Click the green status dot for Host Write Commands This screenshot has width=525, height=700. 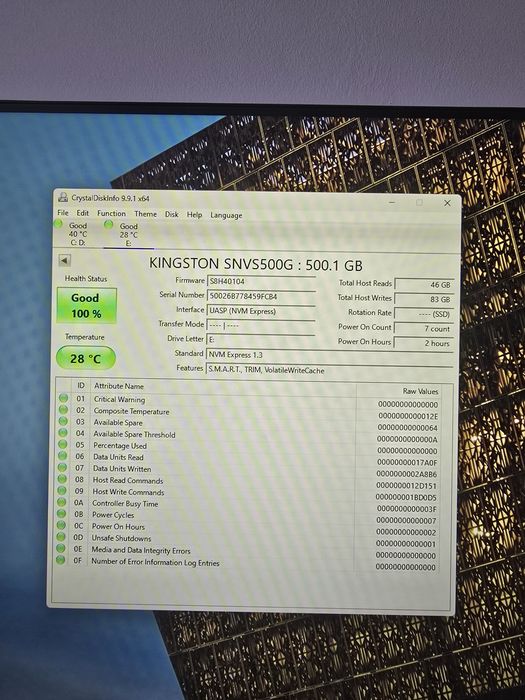pos(62,491)
